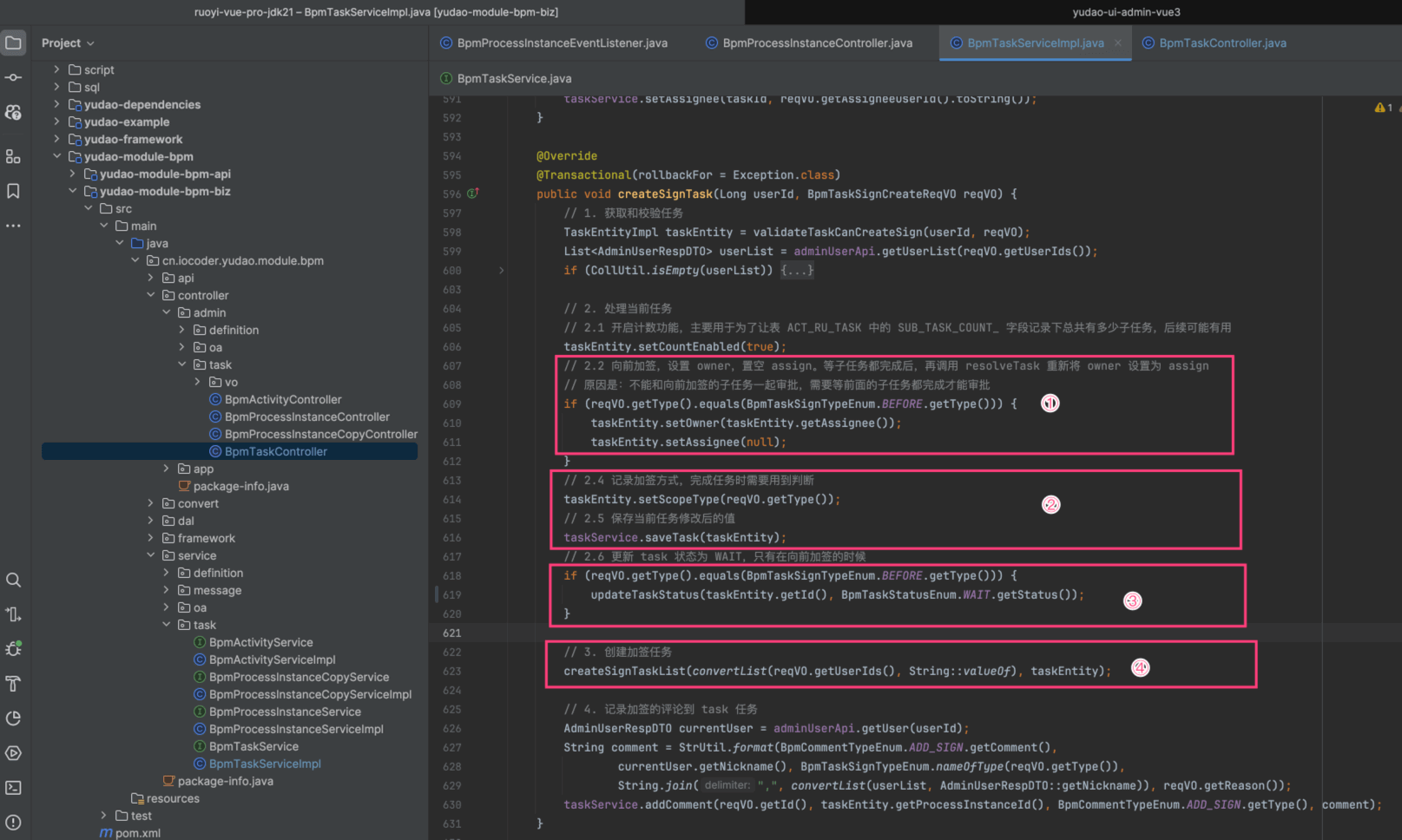Switch to BpmProcessInstanceEventListener.java tab
The height and width of the screenshot is (840, 1402).
[x=562, y=43]
